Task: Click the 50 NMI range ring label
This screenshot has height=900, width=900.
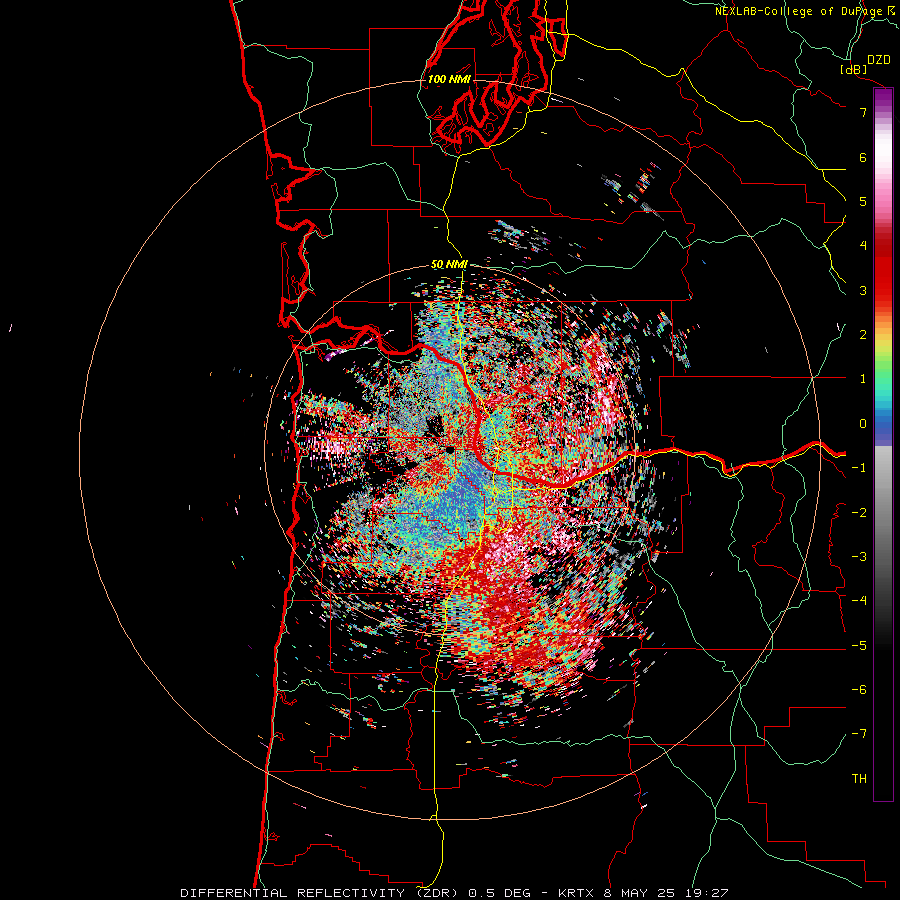Action: (449, 264)
